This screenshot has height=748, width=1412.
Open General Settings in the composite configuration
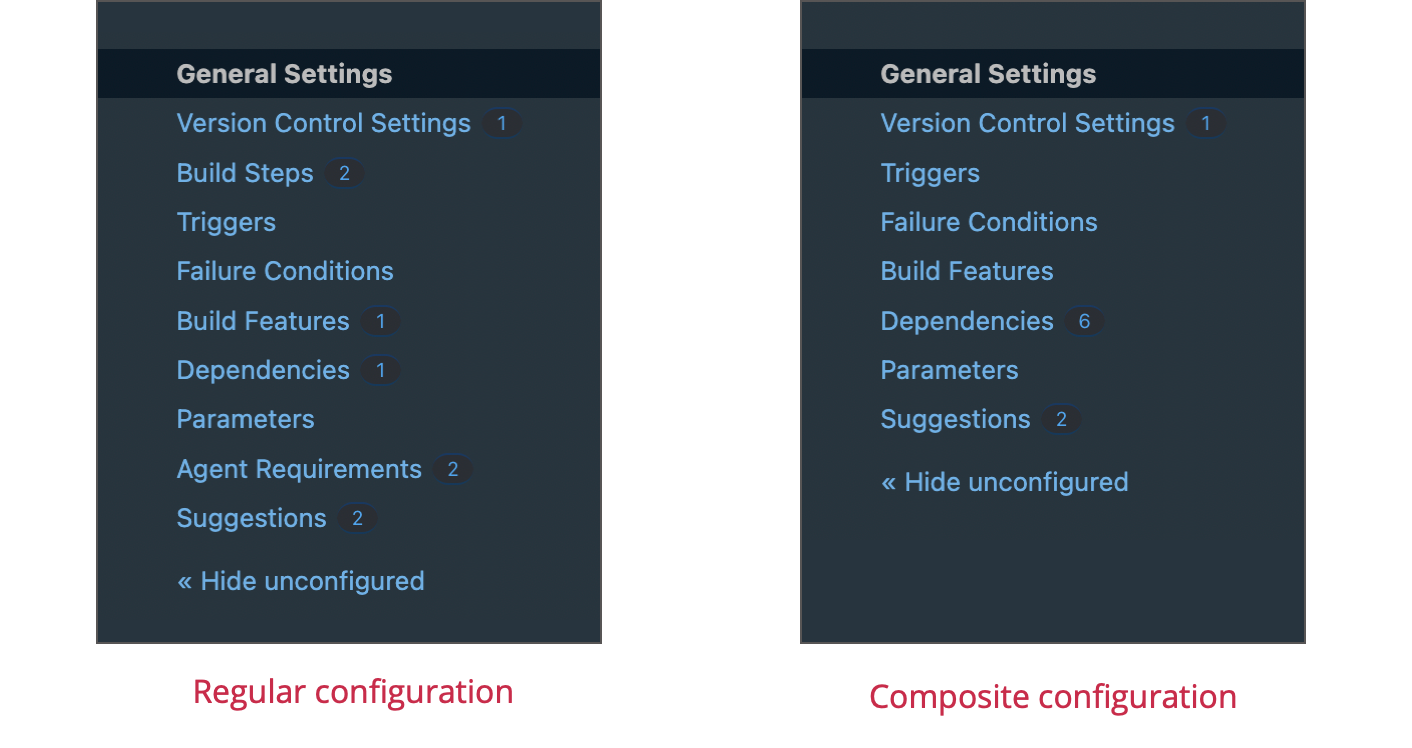(x=987, y=73)
